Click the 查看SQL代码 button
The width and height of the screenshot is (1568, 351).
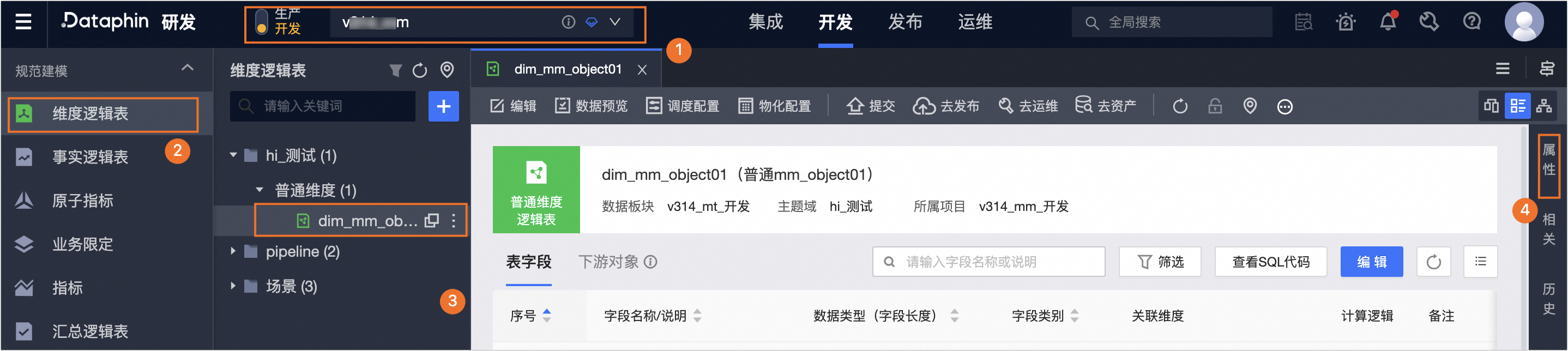[1270, 262]
